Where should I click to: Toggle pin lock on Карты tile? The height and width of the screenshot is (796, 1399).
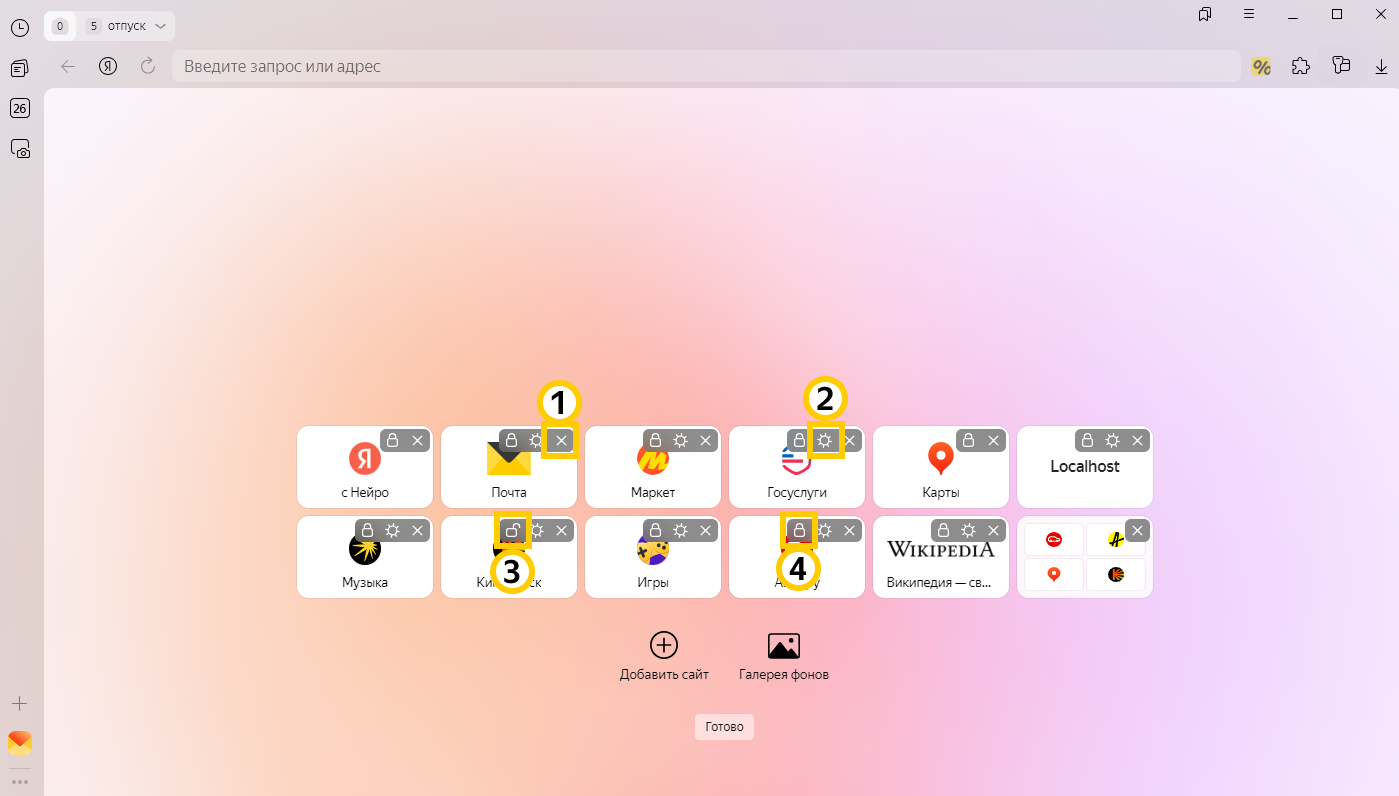pos(968,440)
